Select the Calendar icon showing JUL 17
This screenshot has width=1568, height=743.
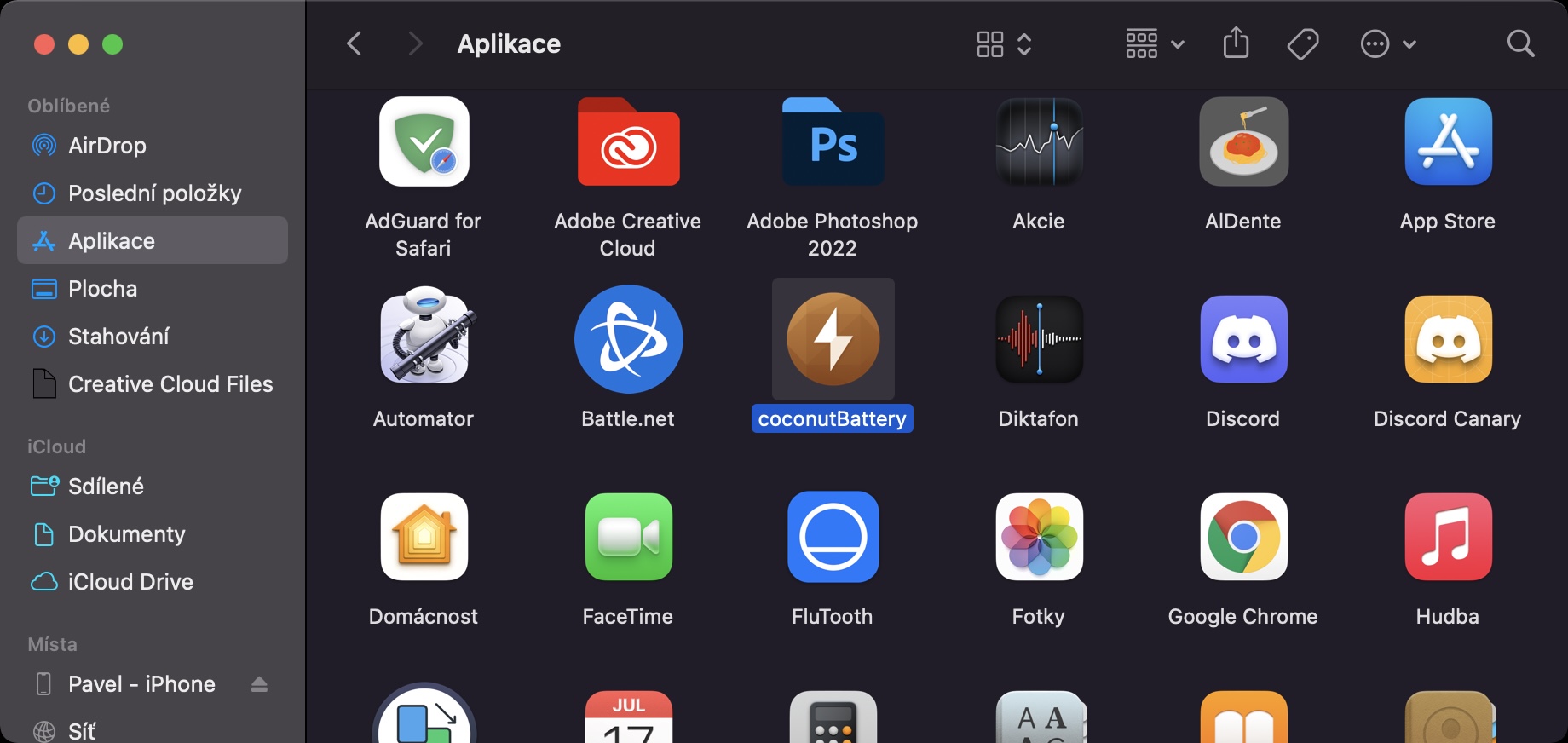click(629, 717)
